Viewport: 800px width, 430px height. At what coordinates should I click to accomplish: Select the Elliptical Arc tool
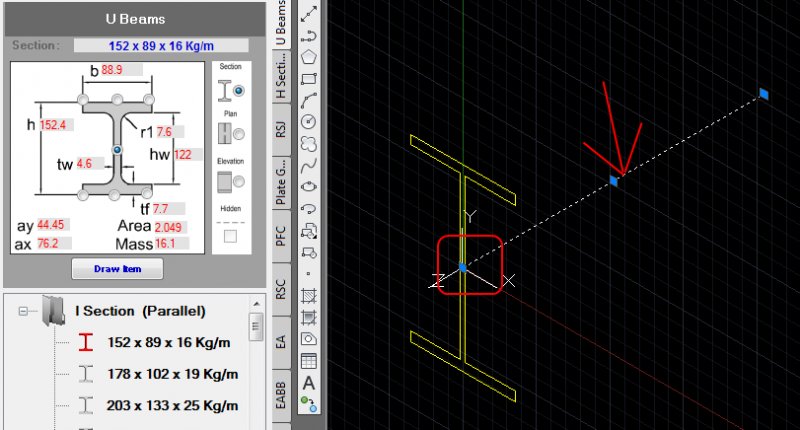click(309, 208)
